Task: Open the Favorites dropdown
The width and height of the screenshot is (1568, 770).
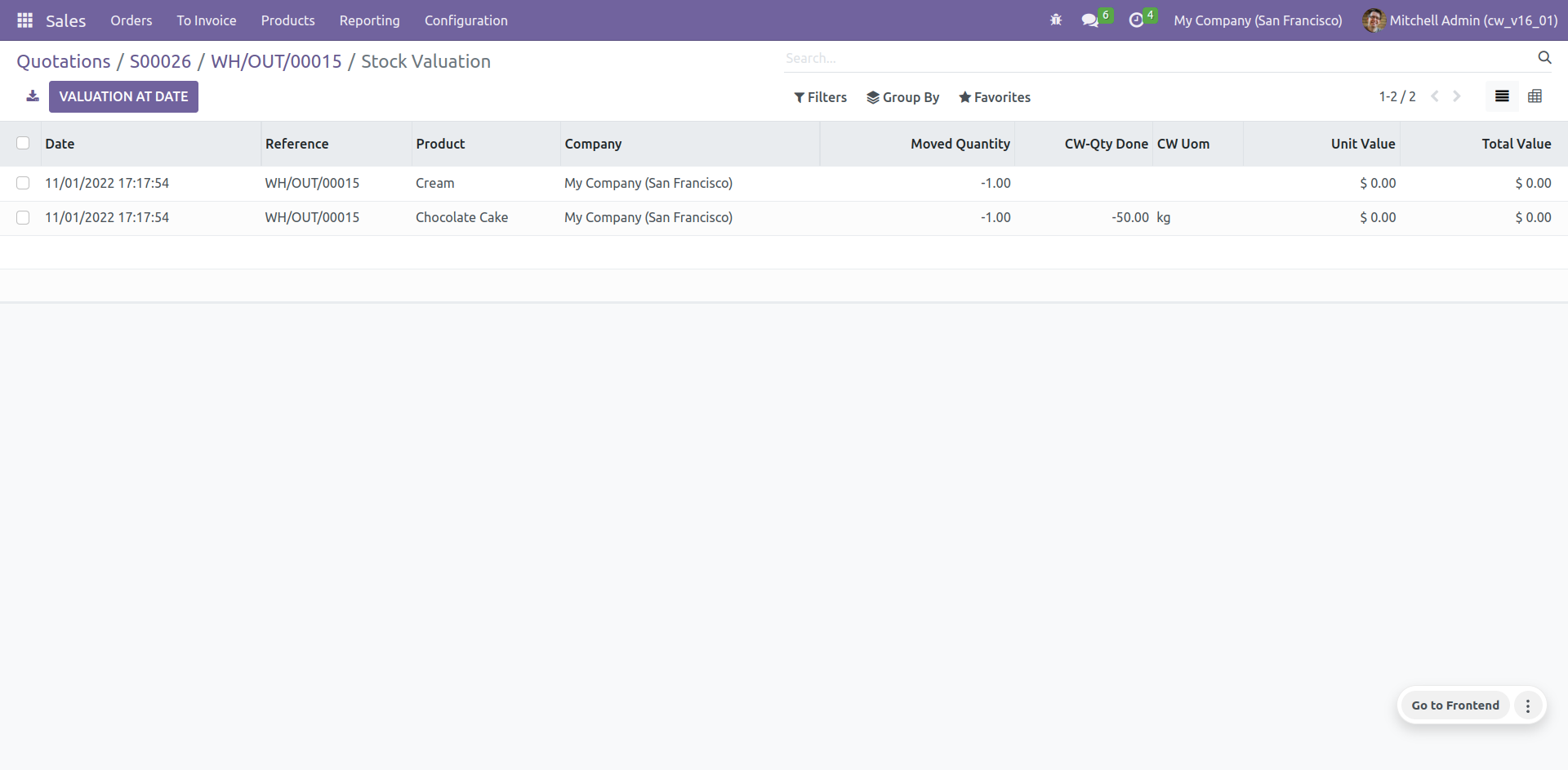Action: tap(994, 97)
